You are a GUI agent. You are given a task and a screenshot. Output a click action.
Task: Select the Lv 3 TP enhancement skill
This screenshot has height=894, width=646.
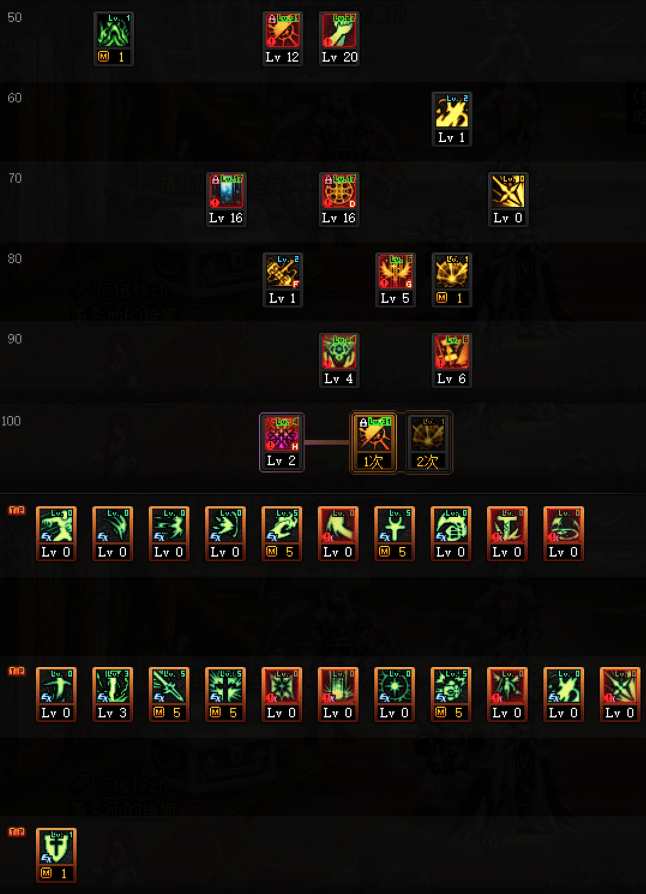[x=112, y=694]
